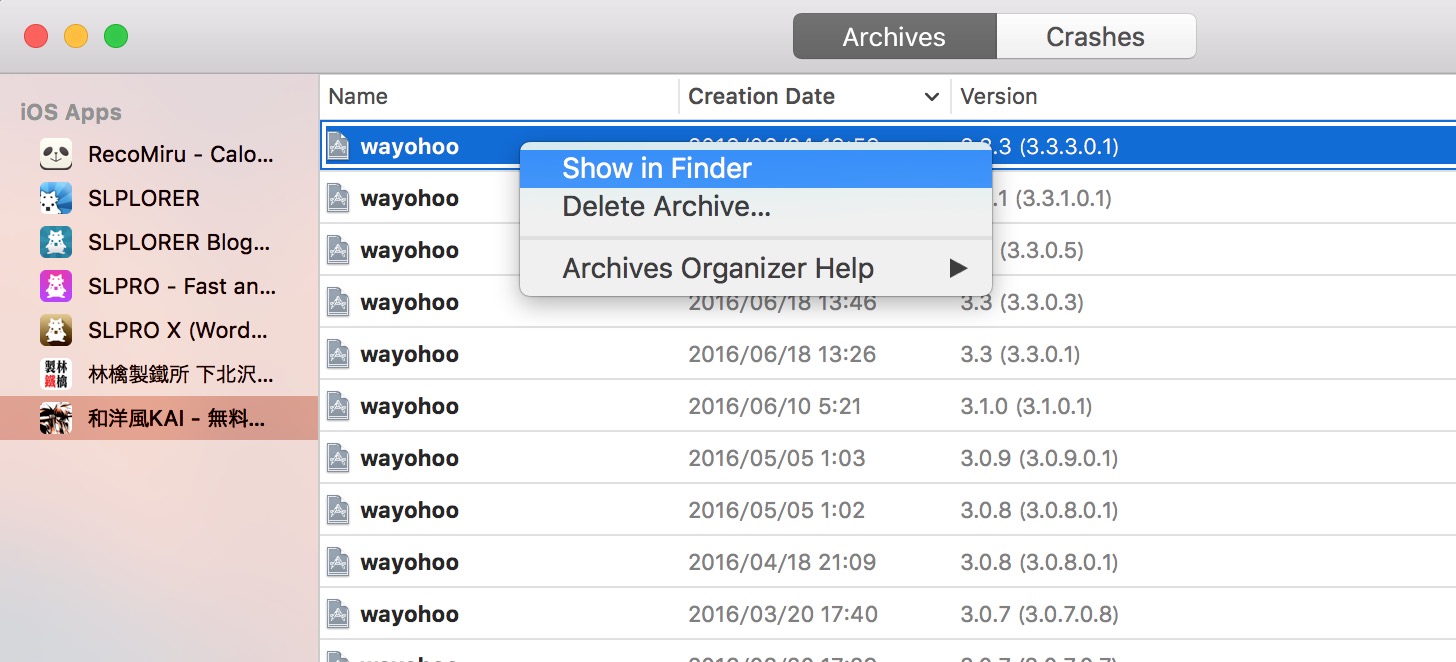Select the SLPLORER Blog app icon

coord(56,242)
